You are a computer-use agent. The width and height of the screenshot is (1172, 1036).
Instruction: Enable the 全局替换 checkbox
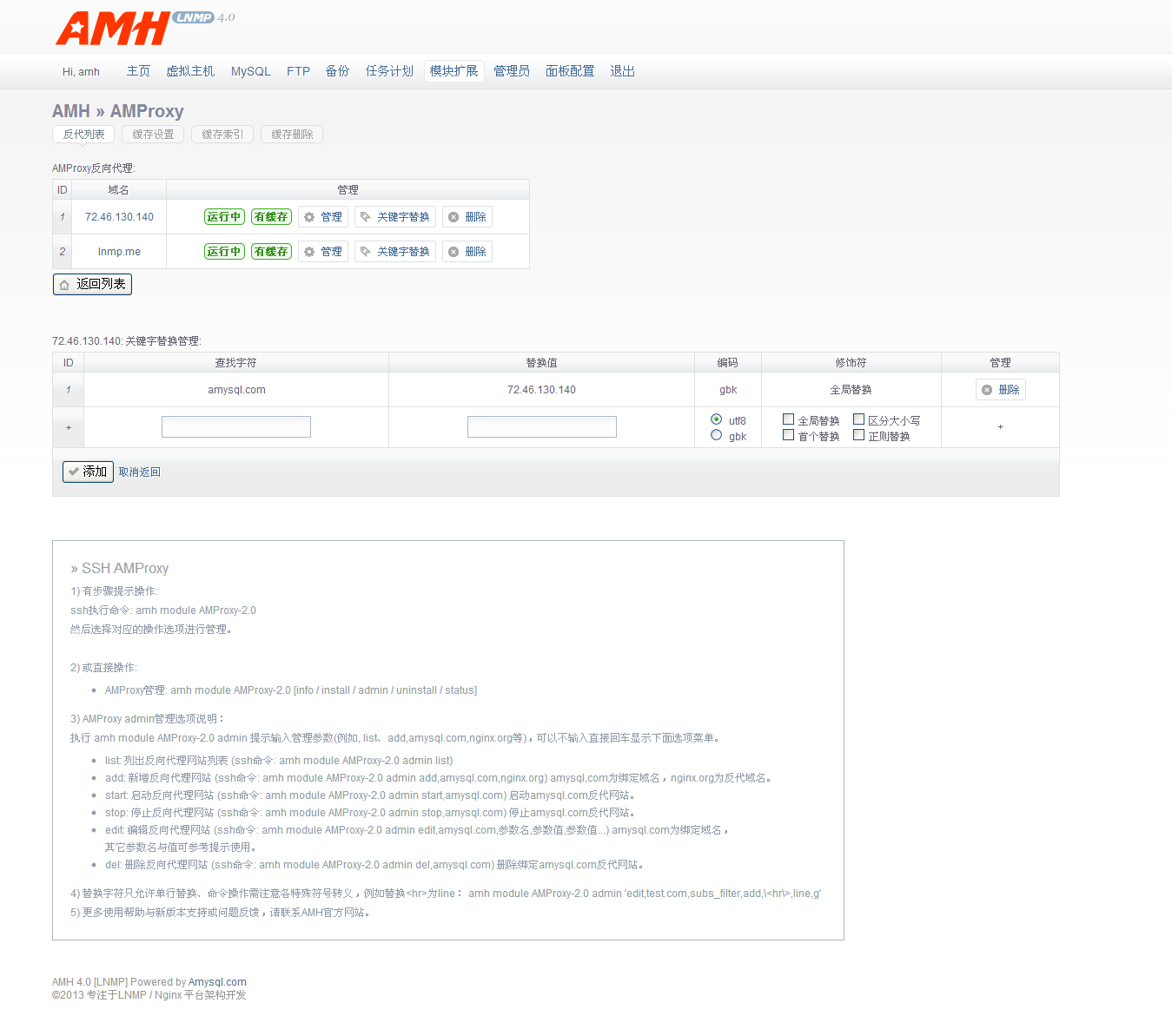tap(789, 419)
